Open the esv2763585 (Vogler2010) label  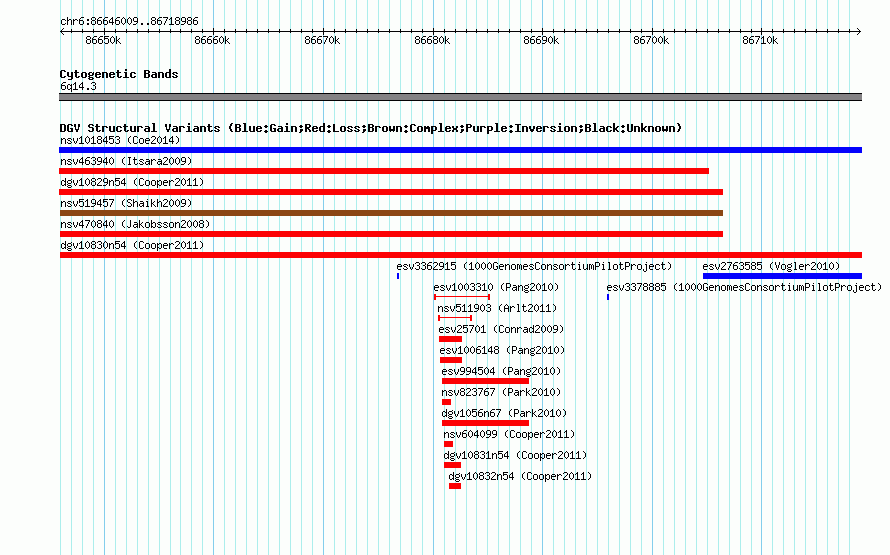[771, 266]
